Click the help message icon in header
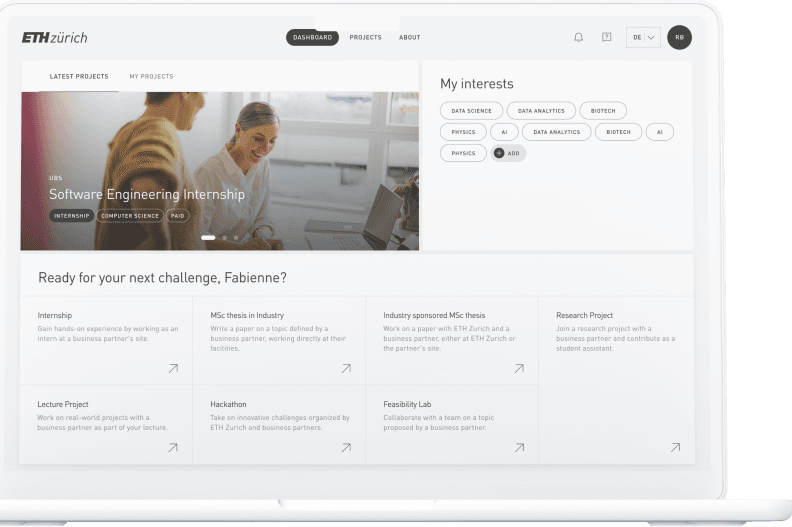The image size is (792, 527). pos(606,37)
